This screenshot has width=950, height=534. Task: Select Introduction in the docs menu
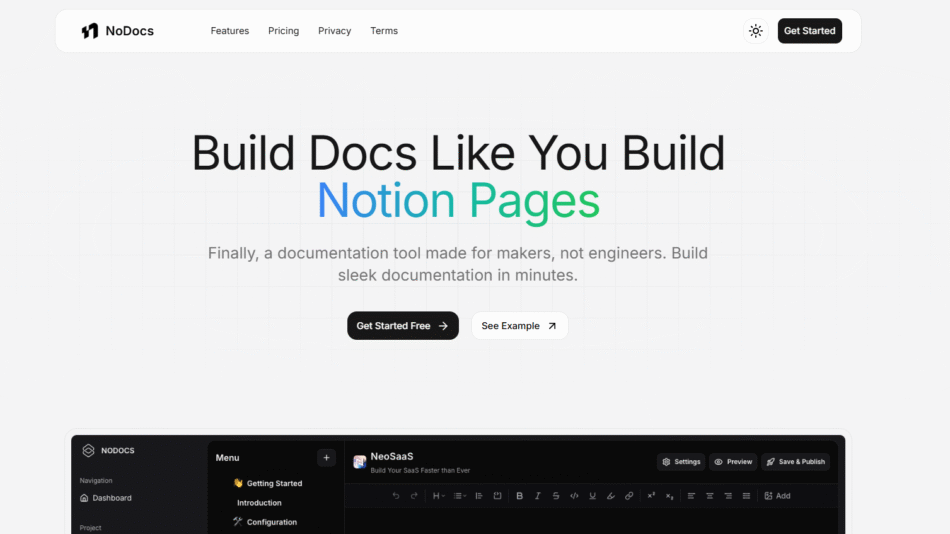[259, 503]
